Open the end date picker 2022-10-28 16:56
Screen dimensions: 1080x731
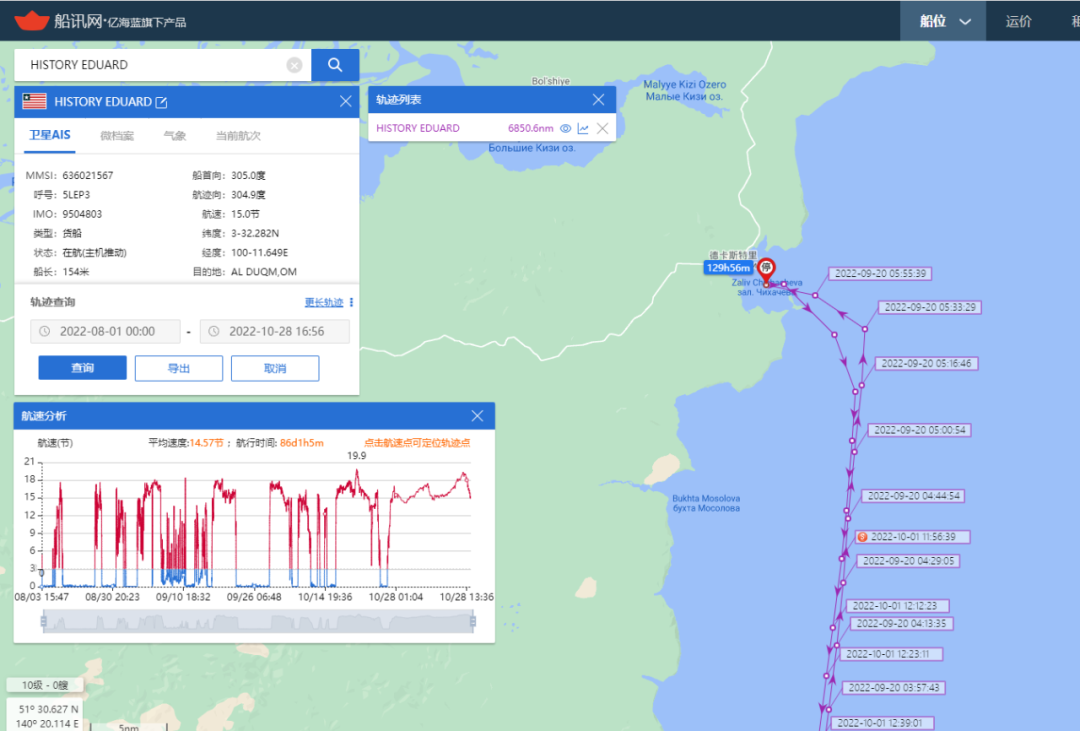tap(275, 332)
